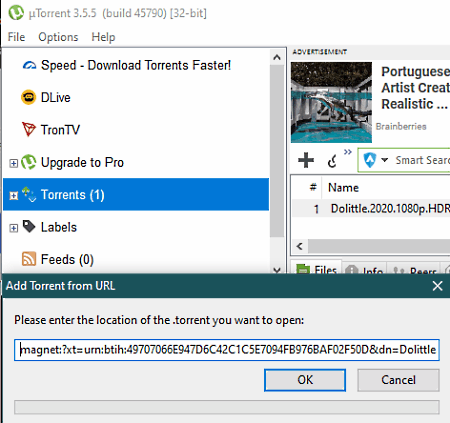Click the dialog's progress bar
This screenshot has height=423, width=450.
pos(227,407)
